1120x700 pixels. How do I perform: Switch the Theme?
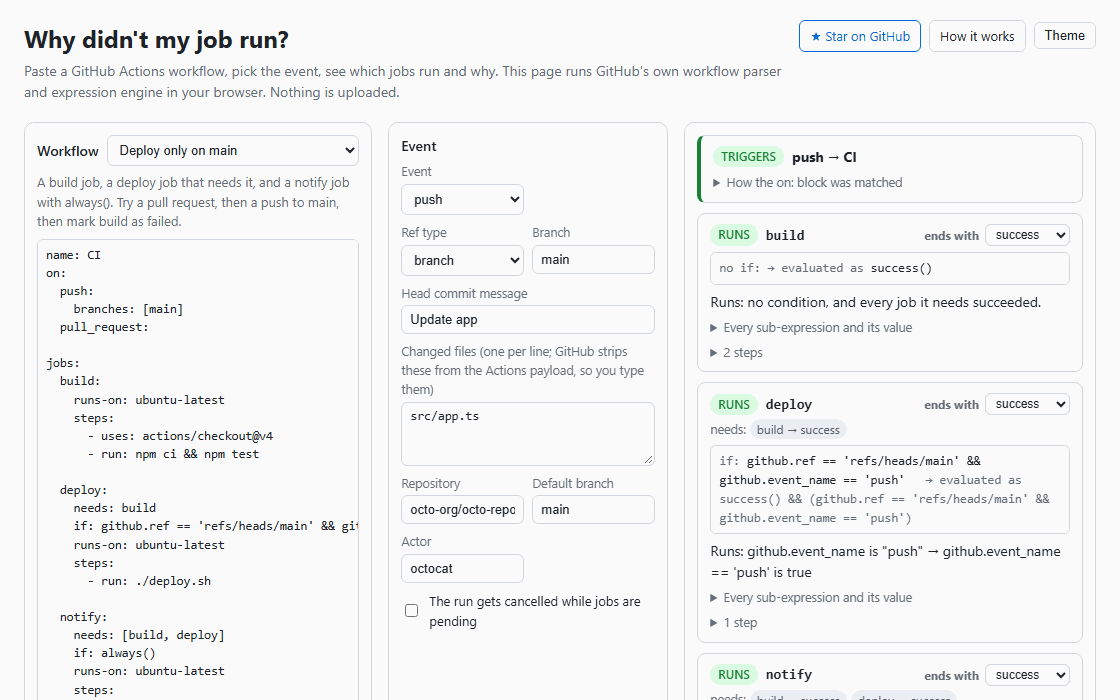click(x=1064, y=36)
